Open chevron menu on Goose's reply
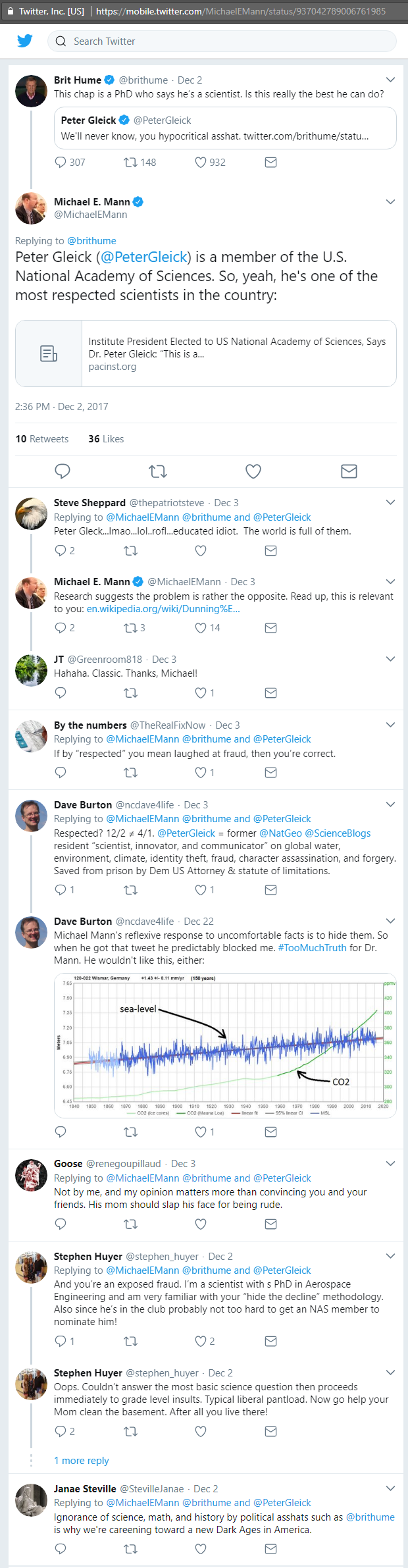Screen dimensions: 408x1568 coord(390,1163)
